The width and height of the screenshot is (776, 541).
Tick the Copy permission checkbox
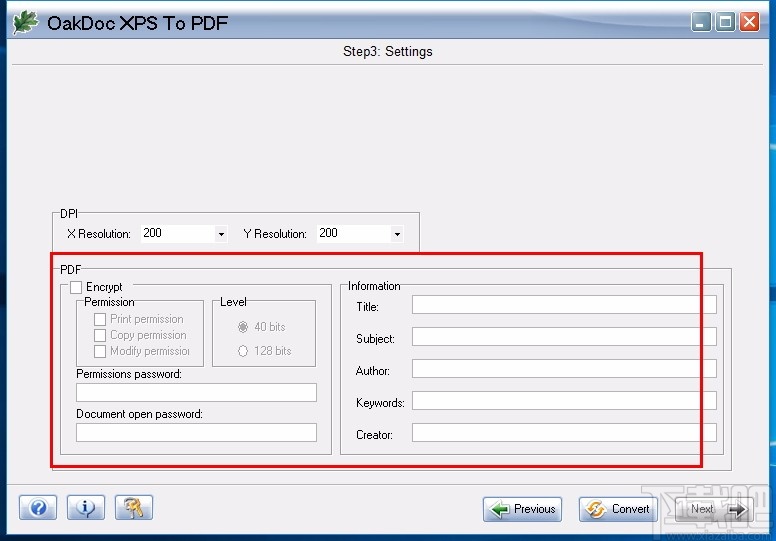(x=100, y=335)
